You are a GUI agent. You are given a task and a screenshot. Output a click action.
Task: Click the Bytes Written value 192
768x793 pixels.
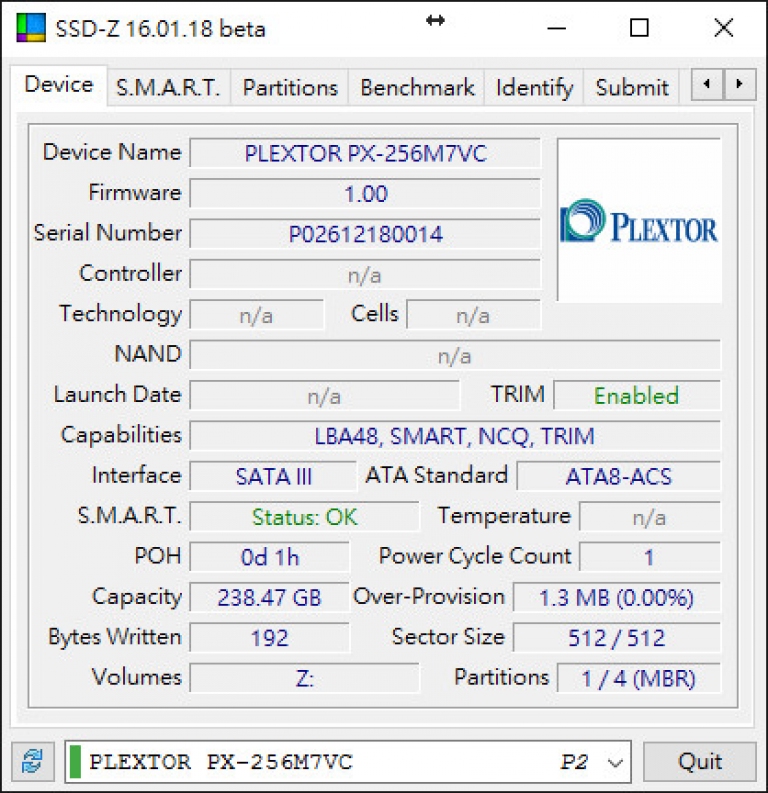(x=269, y=639)
